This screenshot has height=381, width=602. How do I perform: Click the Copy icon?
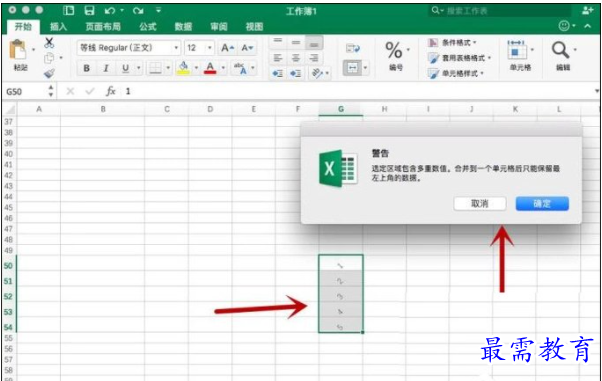point(49,58)
